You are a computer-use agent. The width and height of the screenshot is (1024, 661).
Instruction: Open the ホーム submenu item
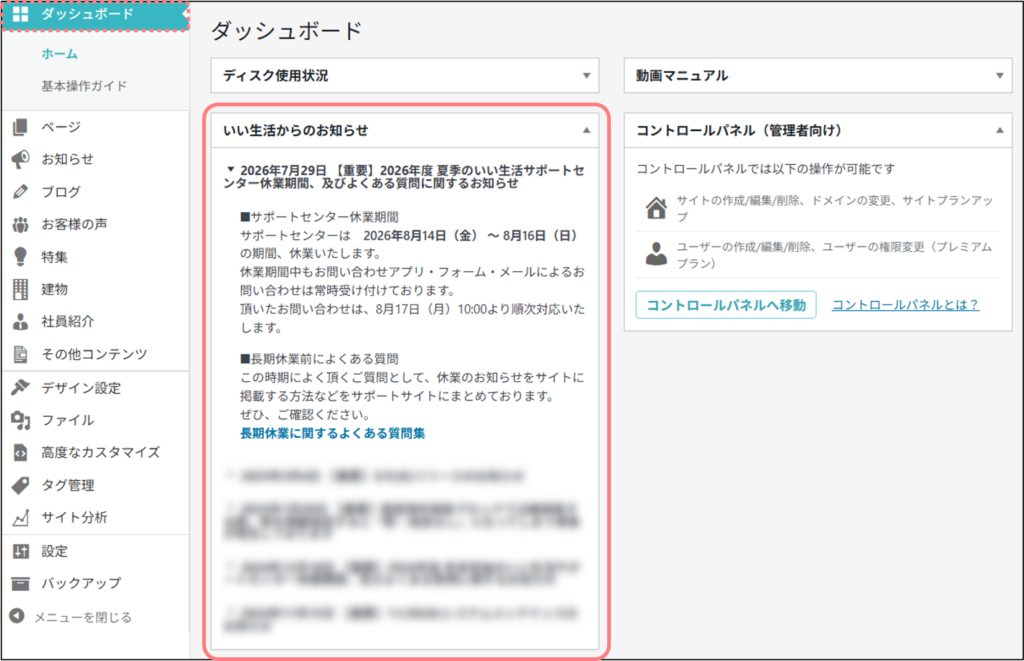coord(59,54)
